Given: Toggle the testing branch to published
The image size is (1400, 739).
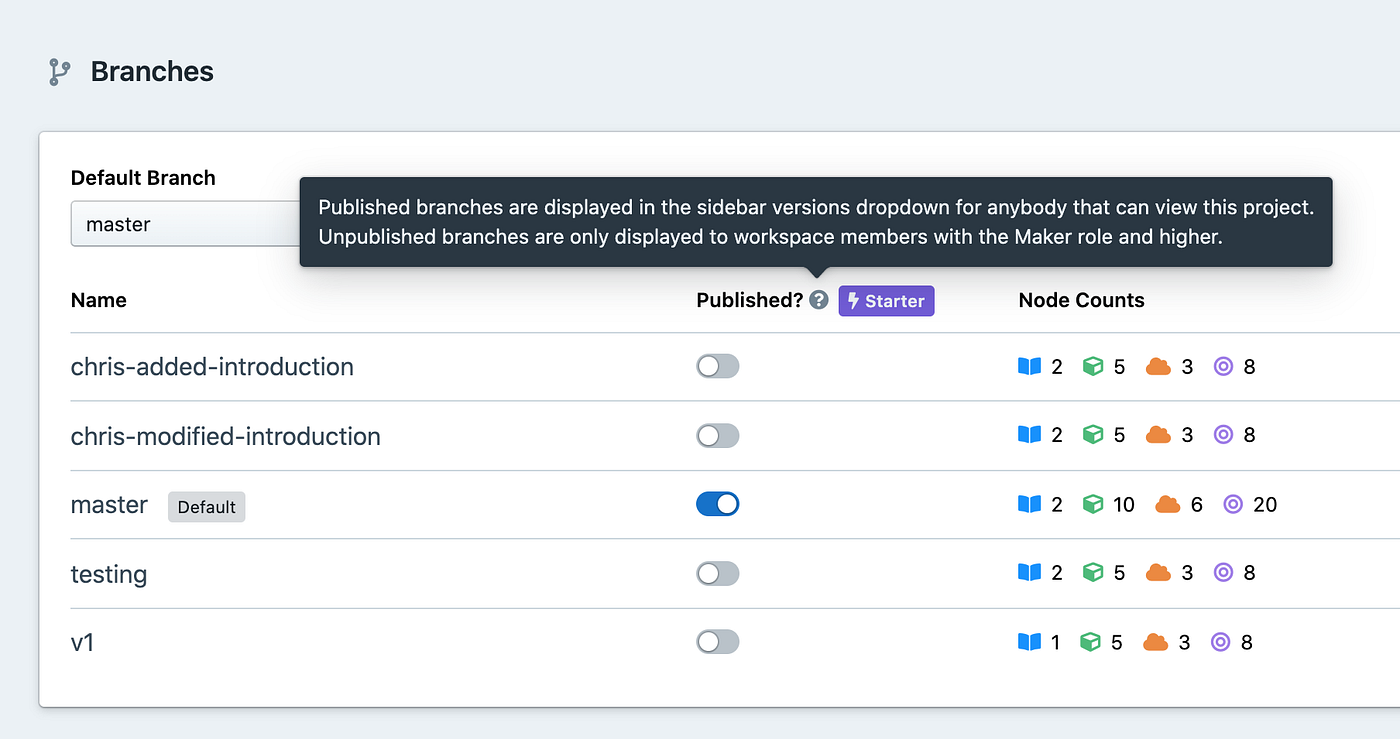Looking at the screenshot, I should coord(718,572).
